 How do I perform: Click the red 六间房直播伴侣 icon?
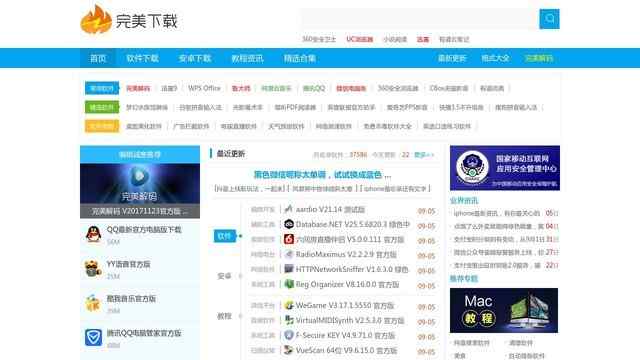pos(289,239)
